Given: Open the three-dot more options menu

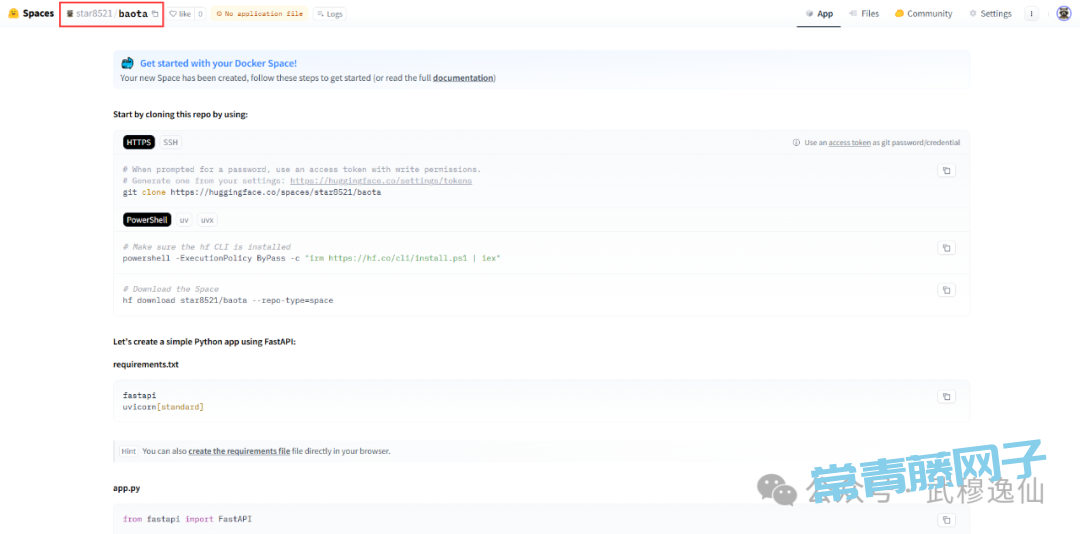Looking at the screenshot, I should 1032,14.
